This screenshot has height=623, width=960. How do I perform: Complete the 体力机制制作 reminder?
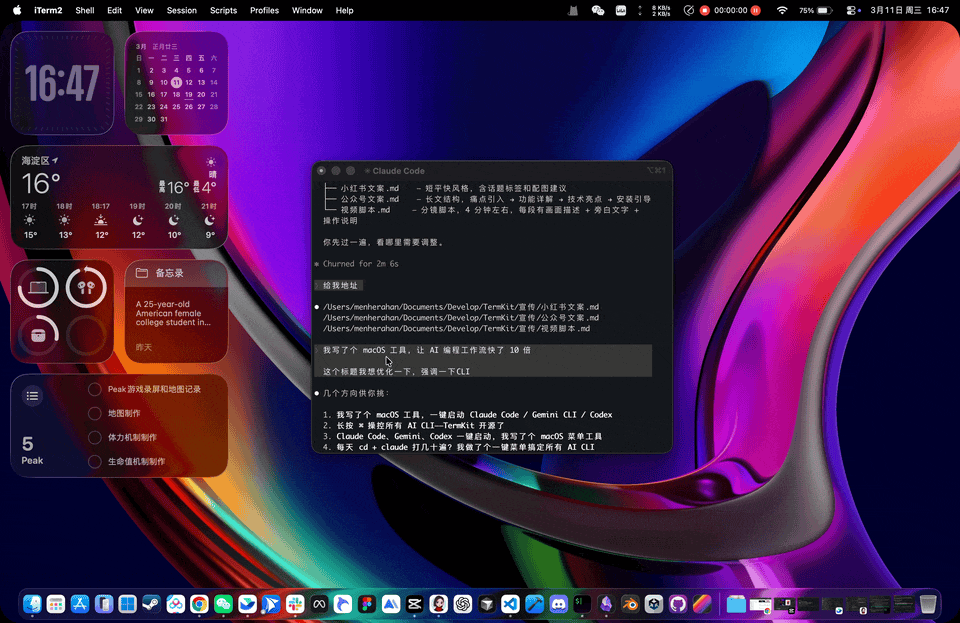pos(94,438)
